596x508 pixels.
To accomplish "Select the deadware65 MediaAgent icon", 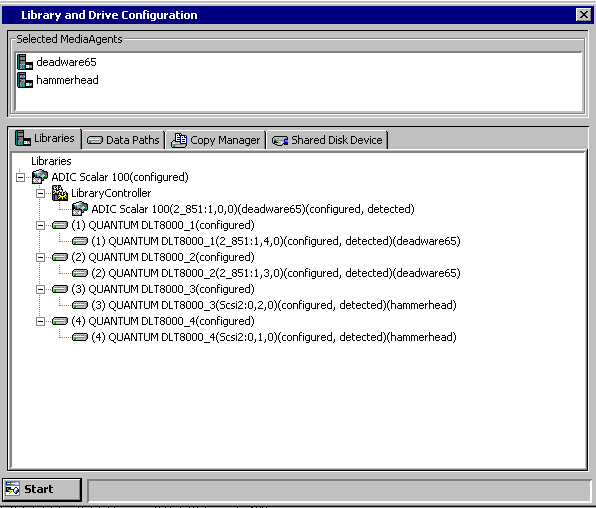I will (25, 62).
